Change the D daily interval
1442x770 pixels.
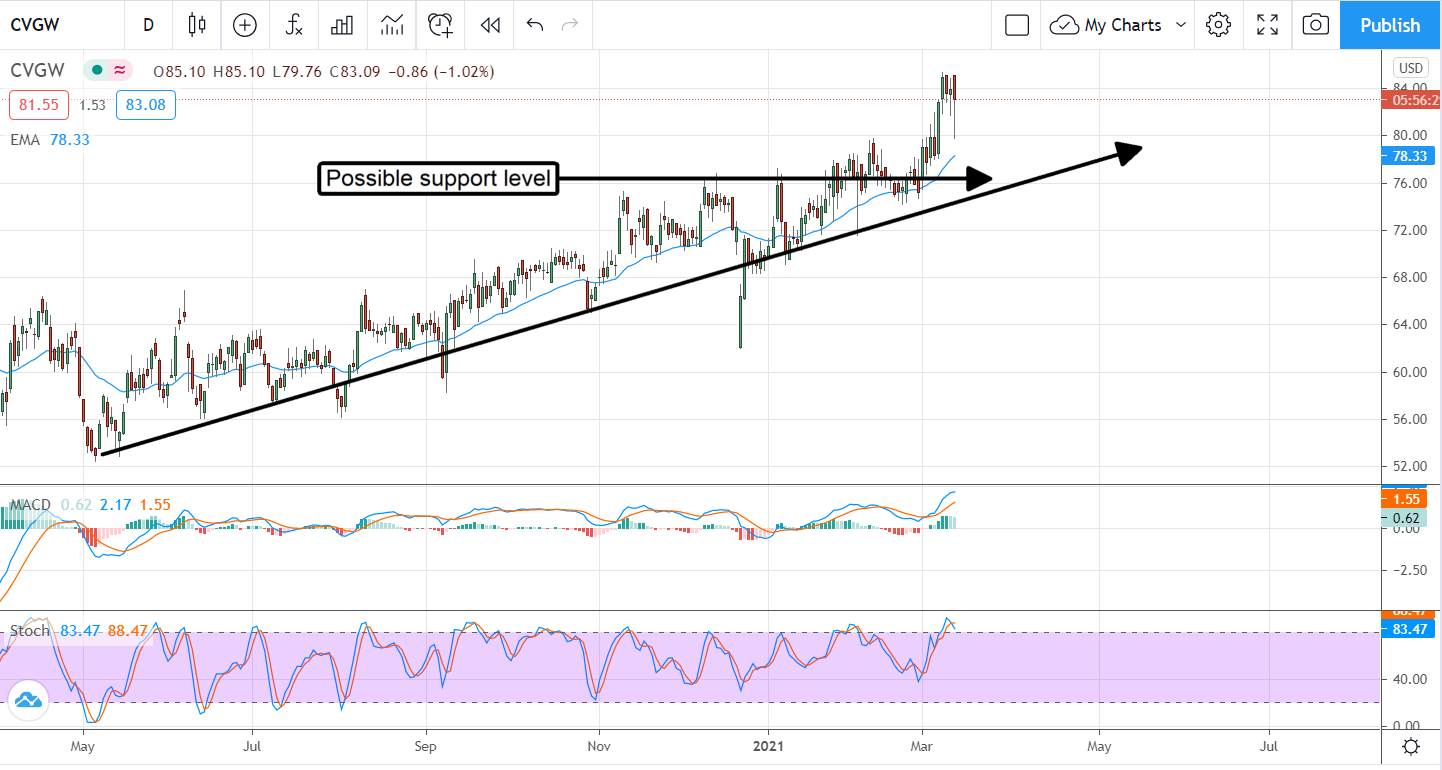tap(148, 25)
